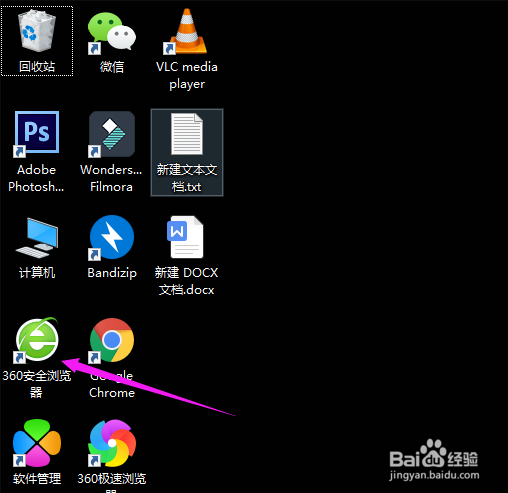This screenshot has height=493, width=508.
Task: Click the "软件管理" label text
Action: click(37, 479)
